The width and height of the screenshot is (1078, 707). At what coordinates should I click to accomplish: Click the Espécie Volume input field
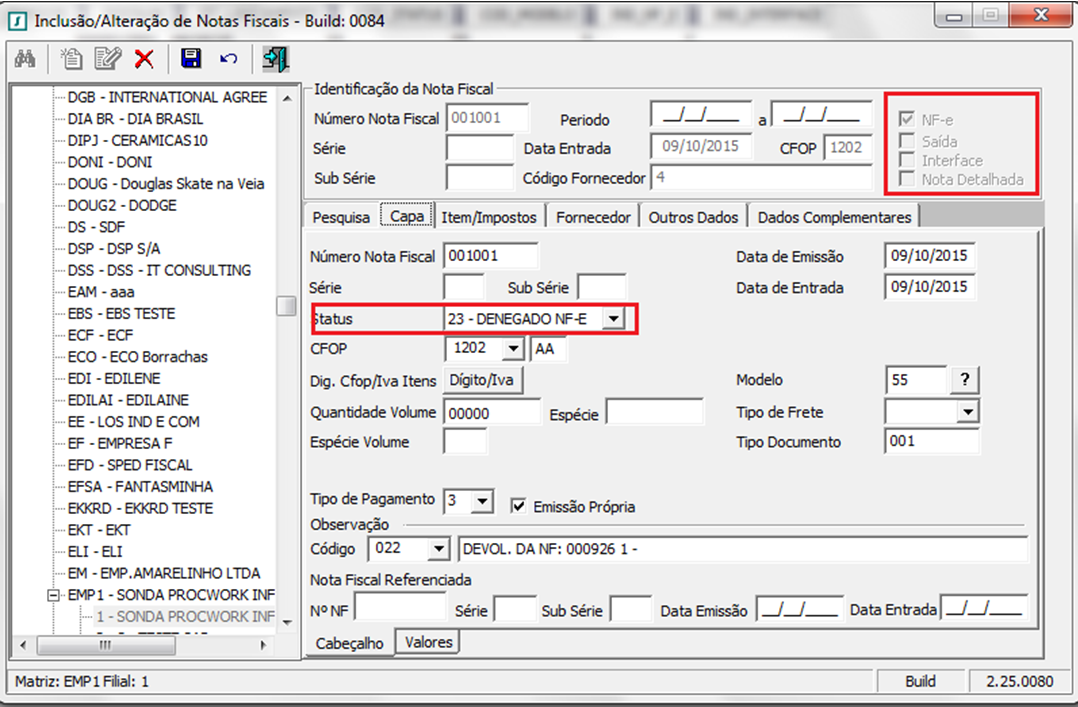pos(465,442)
